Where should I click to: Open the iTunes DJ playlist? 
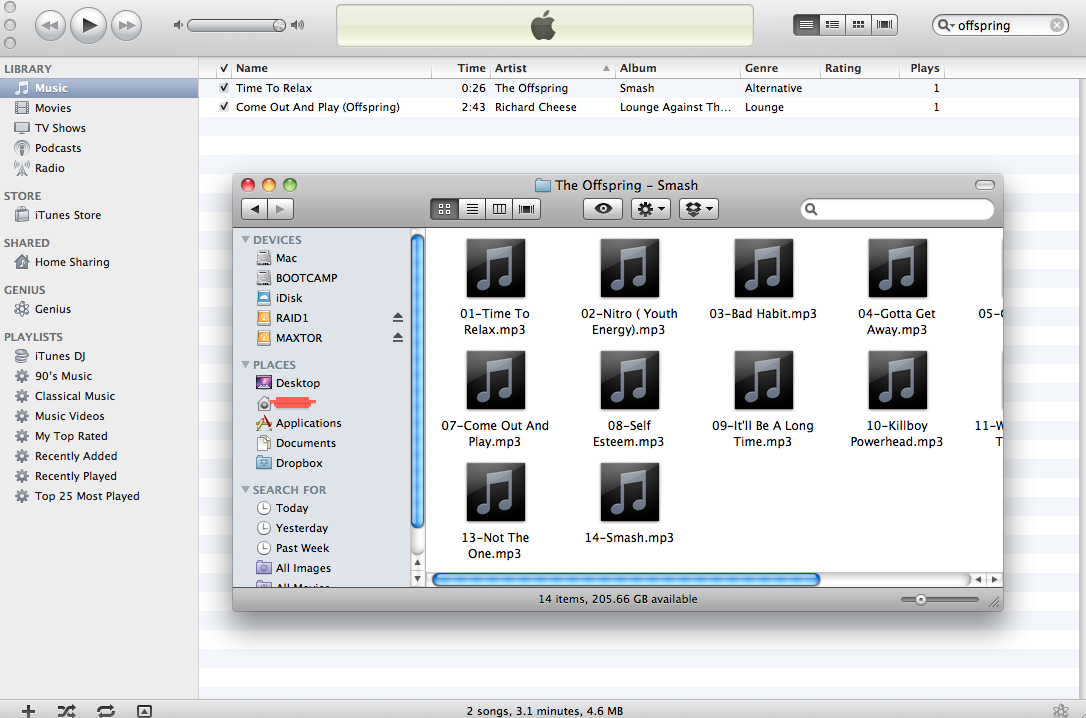tap(99, 356)
